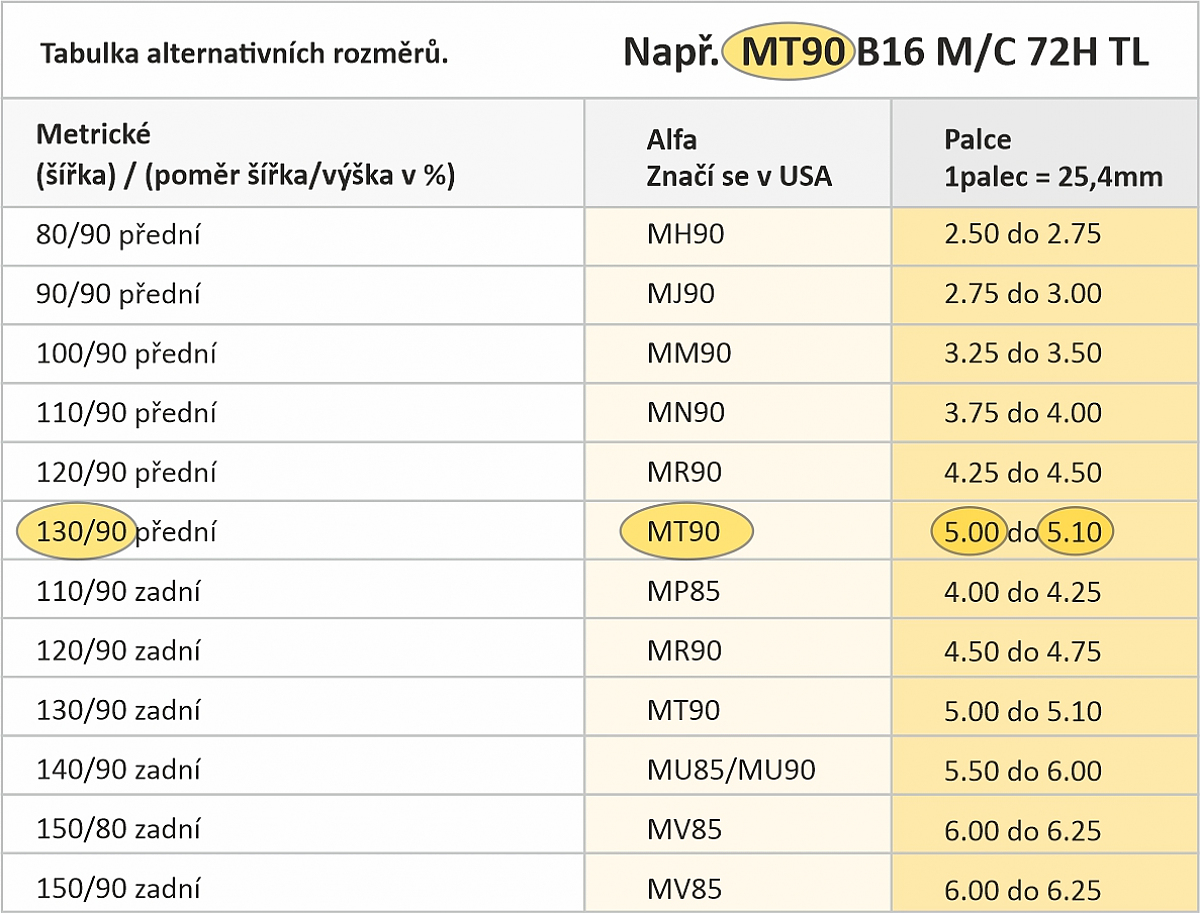Click the highlighted 5.00 value
1200x913 pixels.
(x=970, y=531)
